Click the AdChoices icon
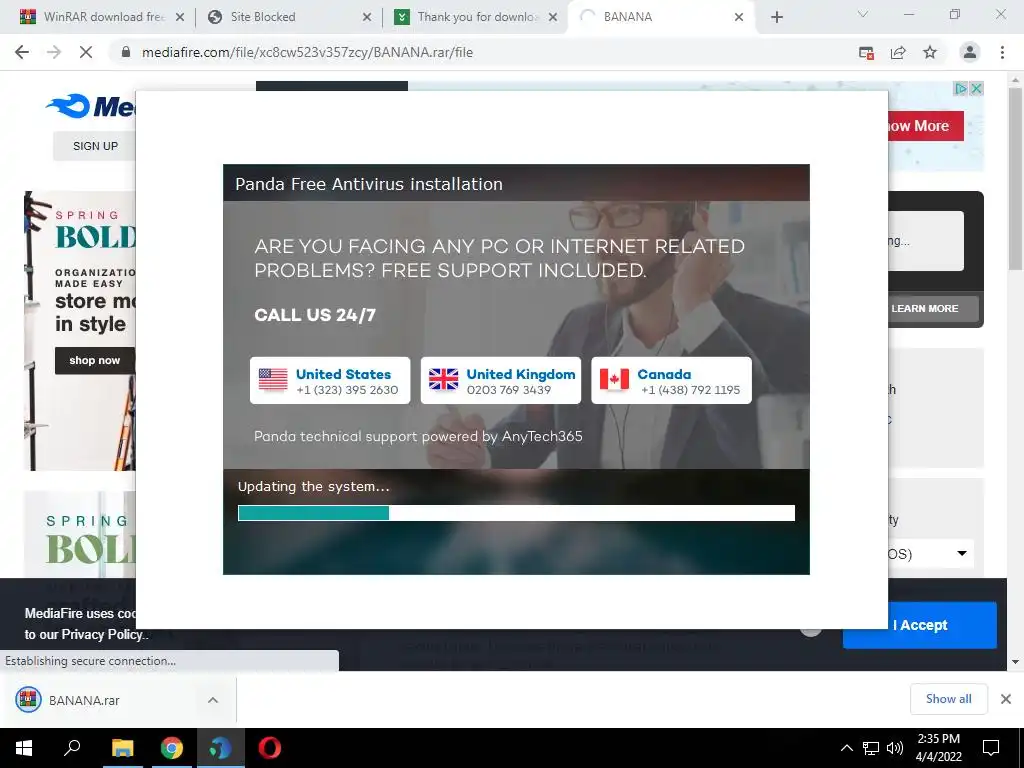1024x768 pixels. tap(961, 89)
